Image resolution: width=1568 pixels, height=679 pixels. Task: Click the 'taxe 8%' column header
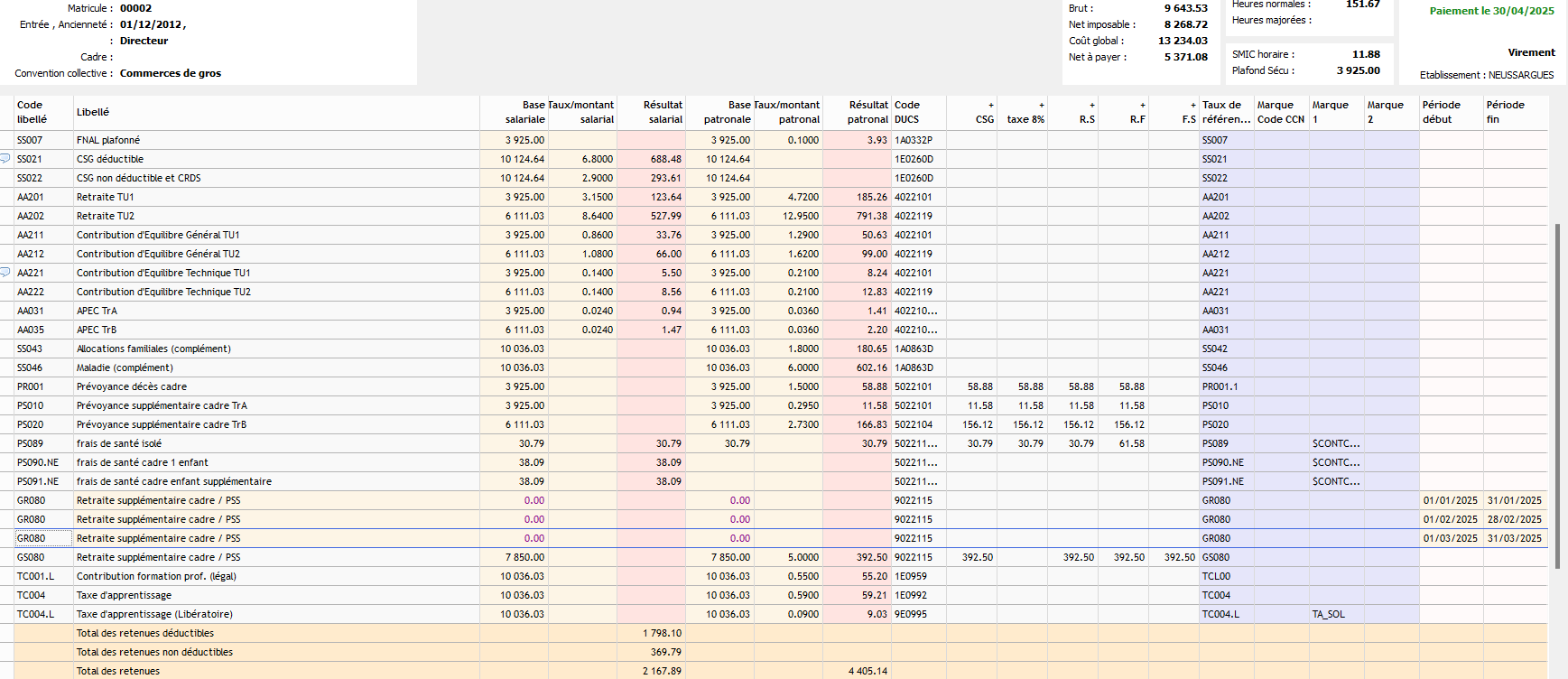(x=1022, y=112)
